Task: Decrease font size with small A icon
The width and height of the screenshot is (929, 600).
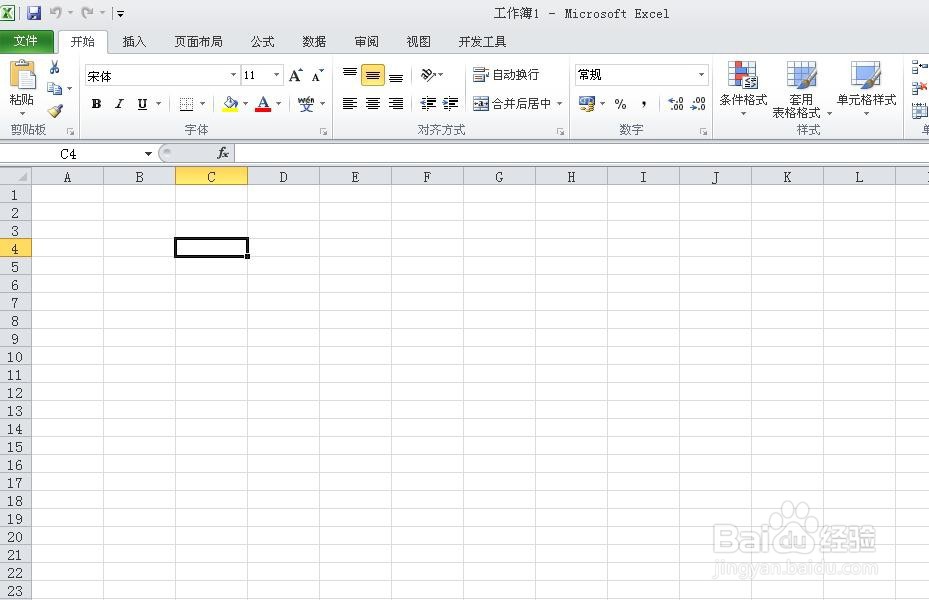Action: click(x=318, y=75)
